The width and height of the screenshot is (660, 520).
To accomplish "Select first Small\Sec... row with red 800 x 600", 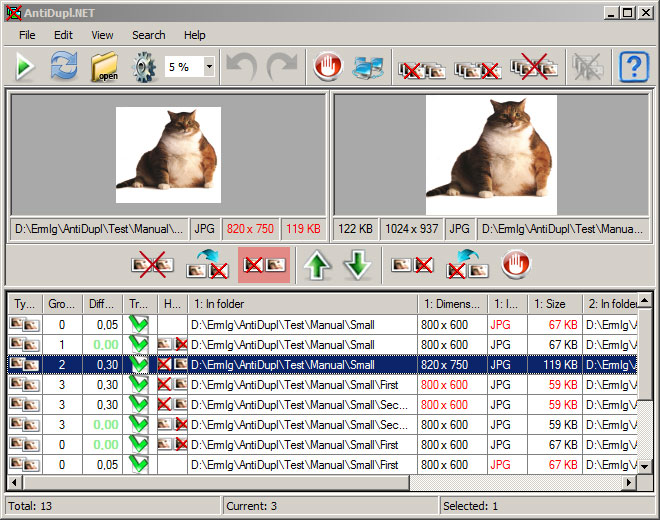I will [322, 405].
